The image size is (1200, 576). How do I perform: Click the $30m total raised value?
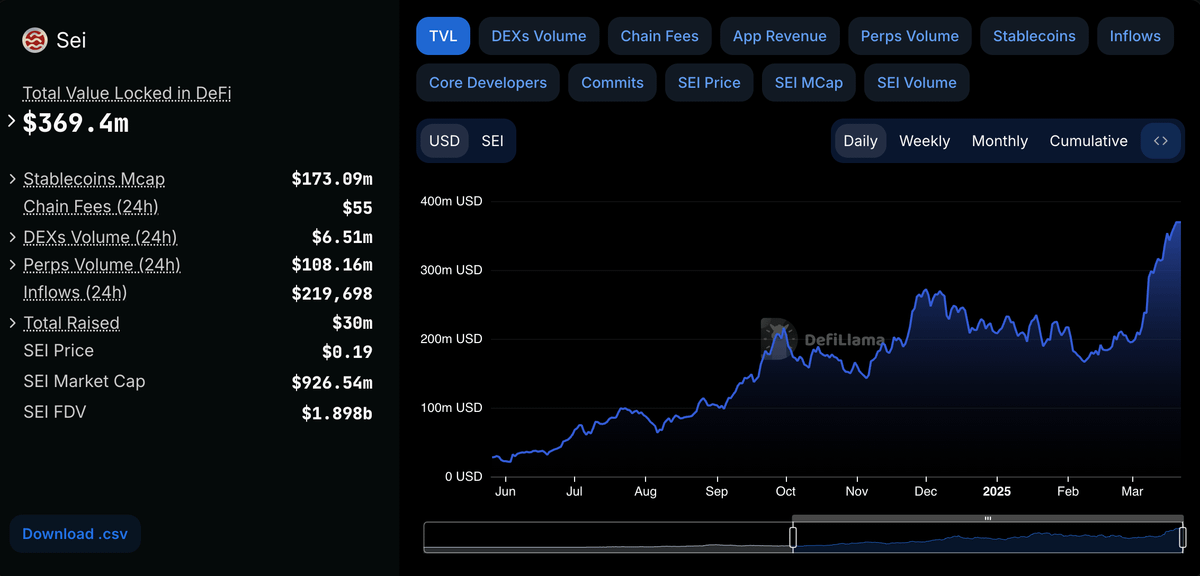point(352,323)
